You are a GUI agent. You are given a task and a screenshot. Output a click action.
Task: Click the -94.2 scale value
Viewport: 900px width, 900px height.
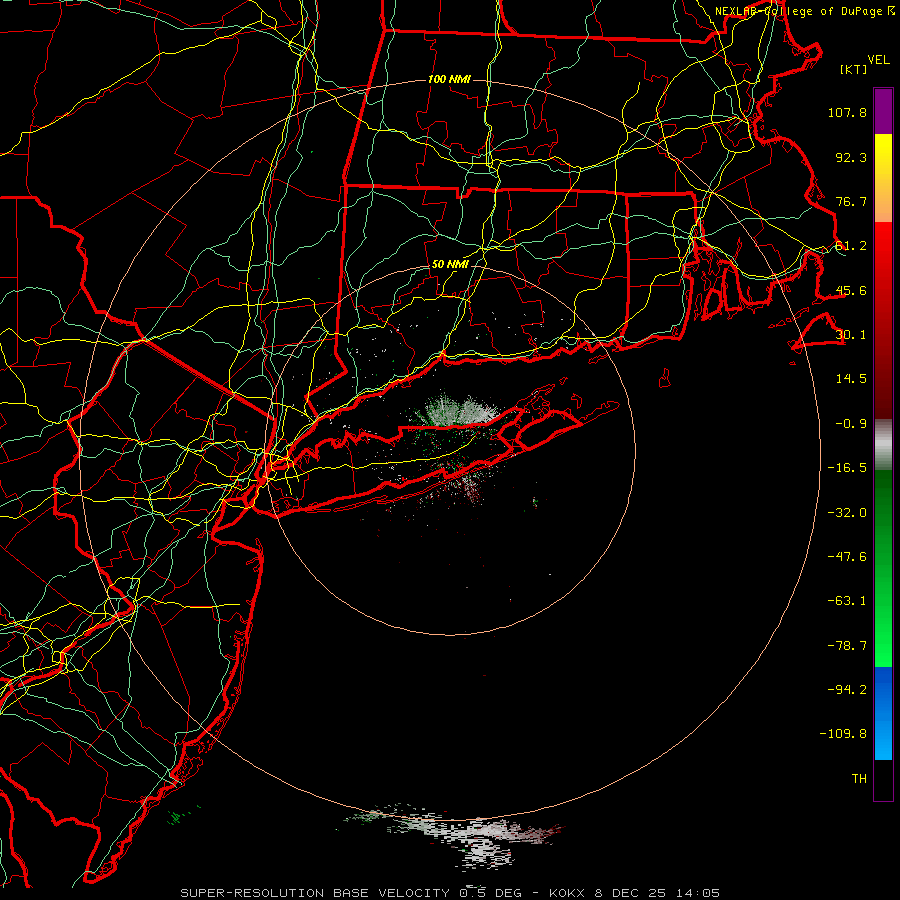[x=847, y=689]
